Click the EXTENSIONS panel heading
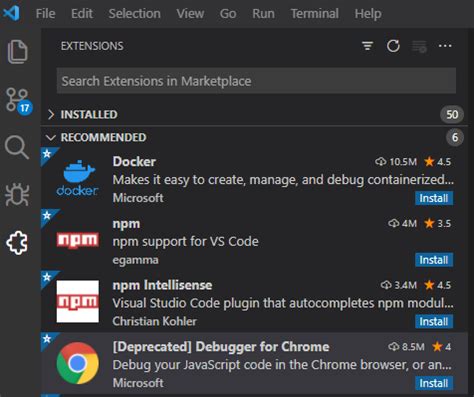 (x=92, y=46)
